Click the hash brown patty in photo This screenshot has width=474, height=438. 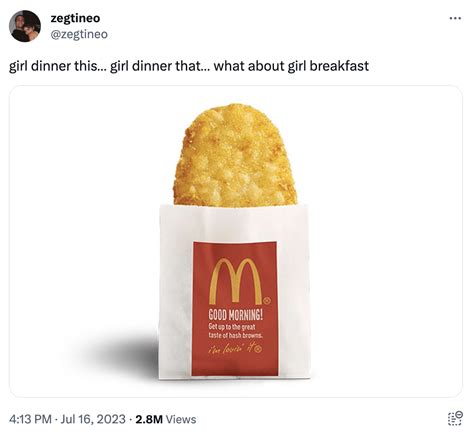coord(235,156)
